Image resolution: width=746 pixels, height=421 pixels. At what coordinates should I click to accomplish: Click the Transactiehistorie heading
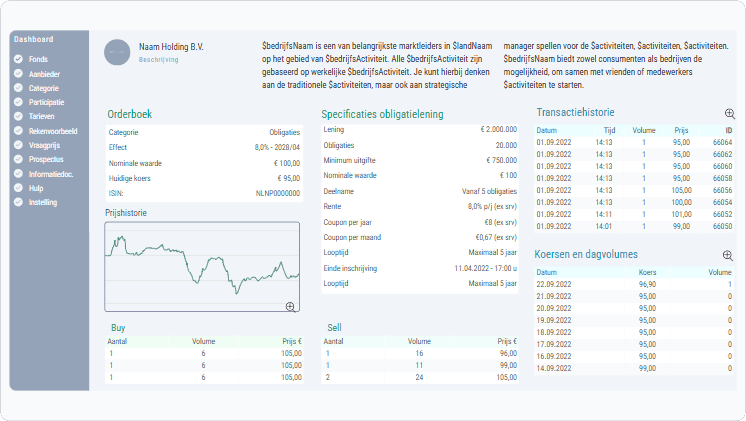(x=575, y=112)
